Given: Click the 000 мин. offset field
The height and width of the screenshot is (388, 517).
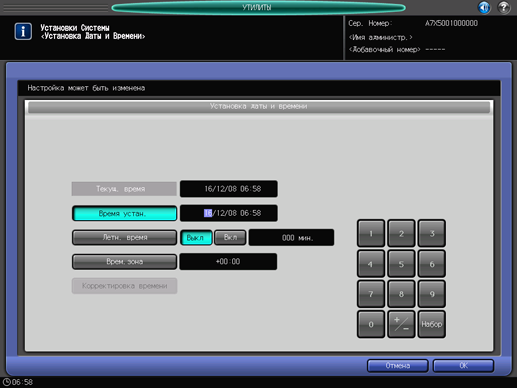Looking at the screenshot, I should pos(291,238).
